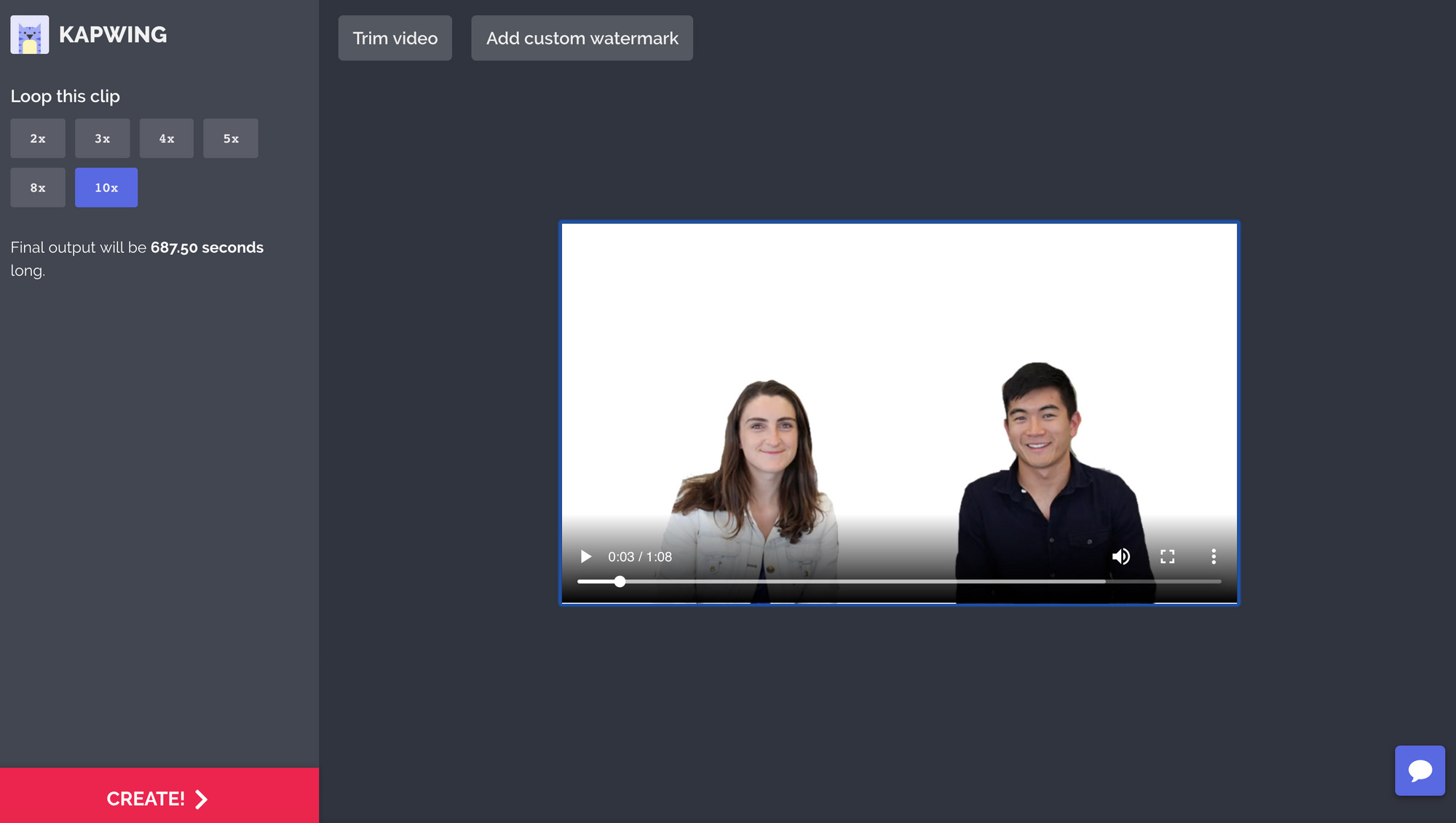Choose the 8x loop option
This screenshot has width=1456, height=823.
(38, 188)
